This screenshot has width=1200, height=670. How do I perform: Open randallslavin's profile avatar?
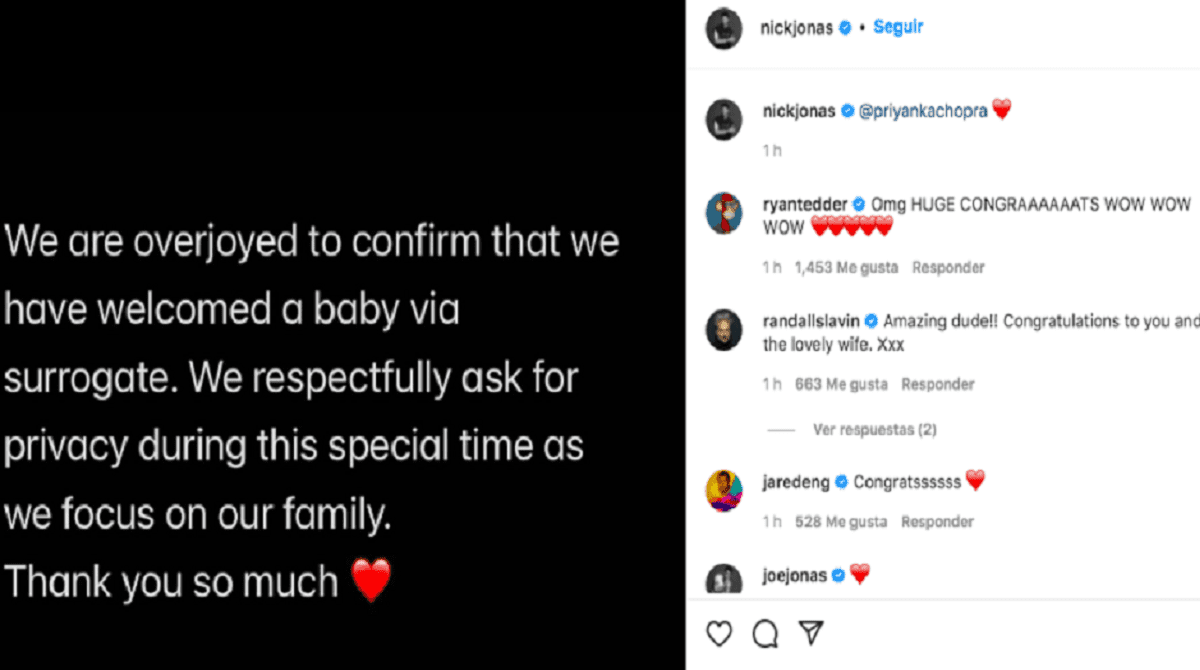click(724, 330)
